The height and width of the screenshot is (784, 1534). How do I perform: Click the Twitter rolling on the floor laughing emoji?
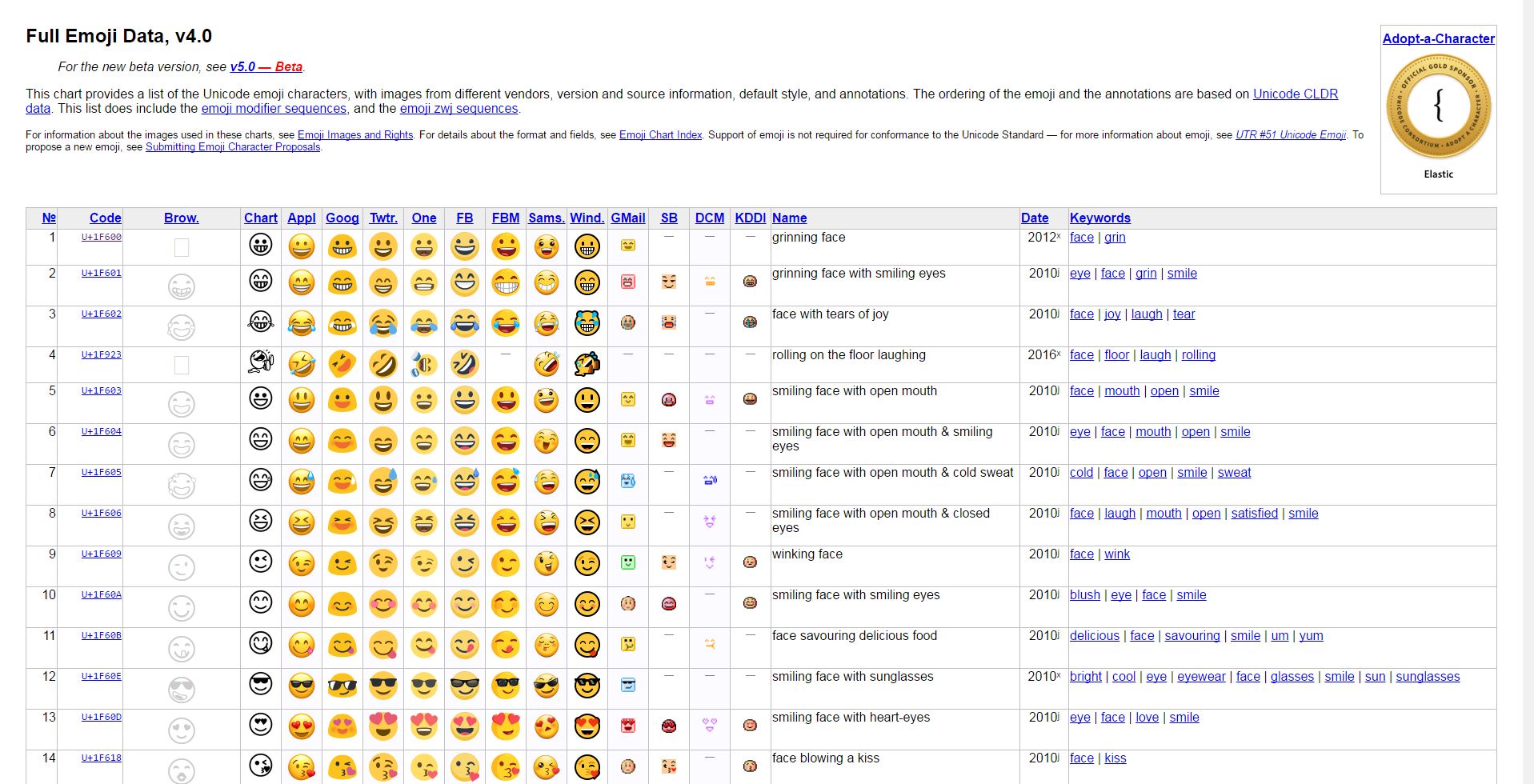point(383,365)
